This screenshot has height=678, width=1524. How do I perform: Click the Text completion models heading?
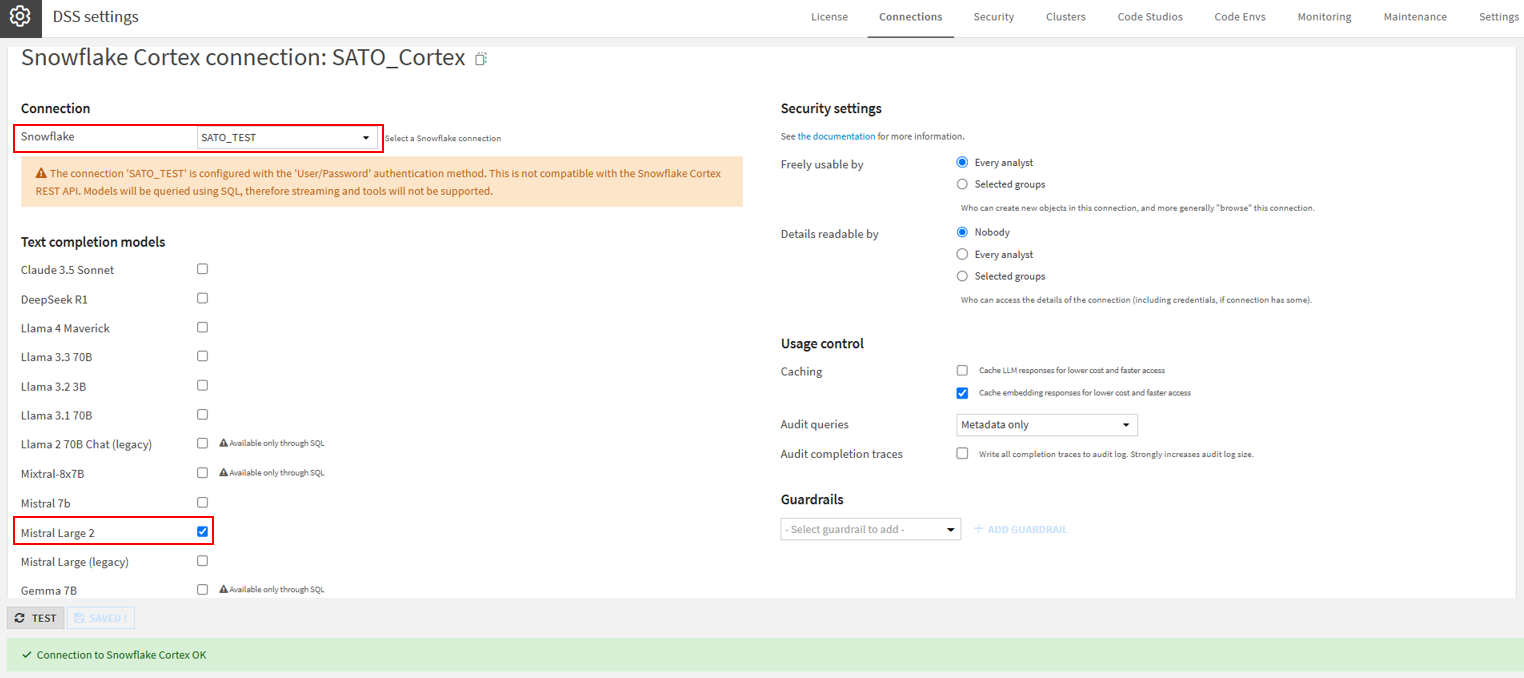93,242
